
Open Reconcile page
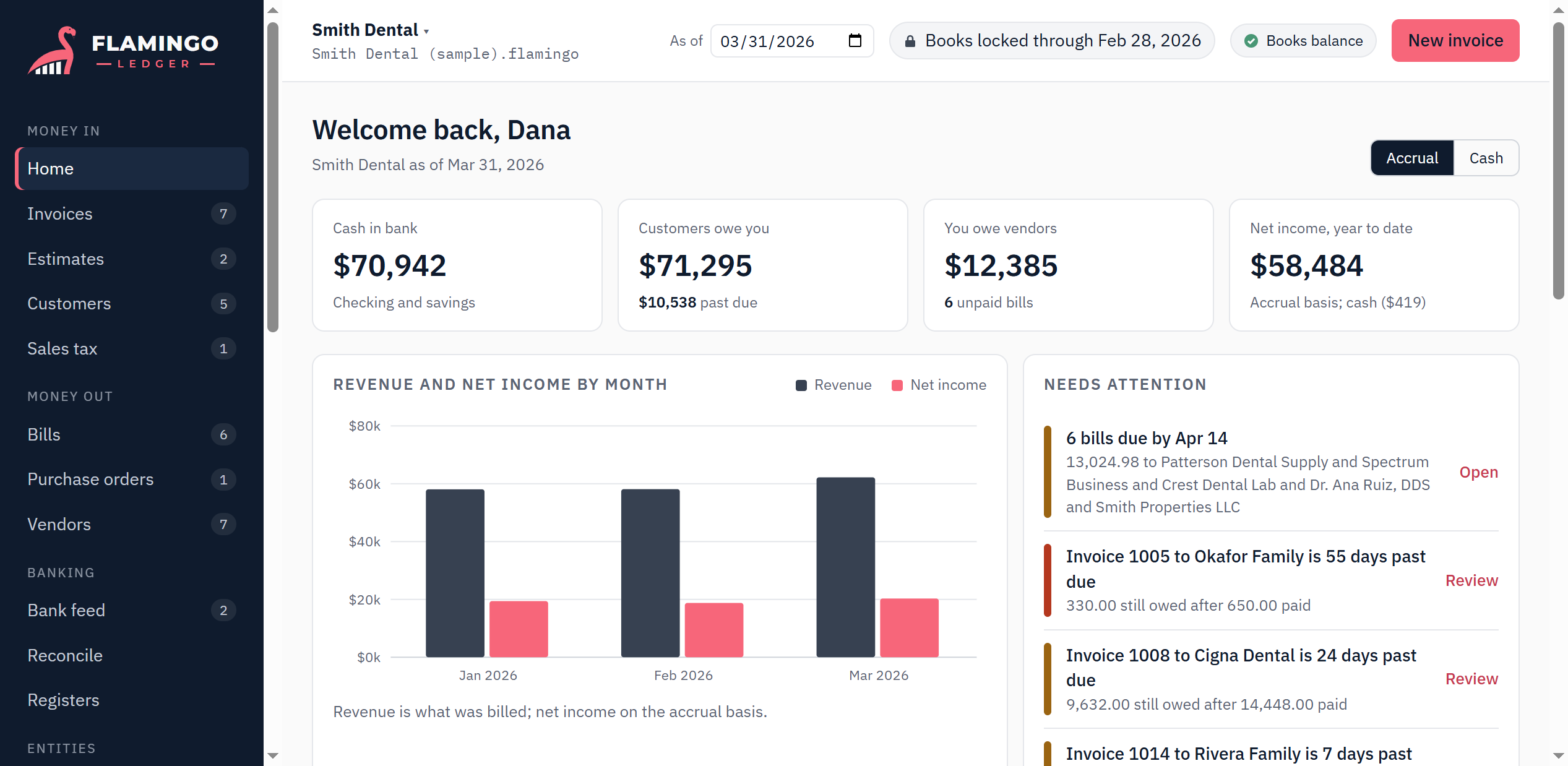(x=132, y=655)
